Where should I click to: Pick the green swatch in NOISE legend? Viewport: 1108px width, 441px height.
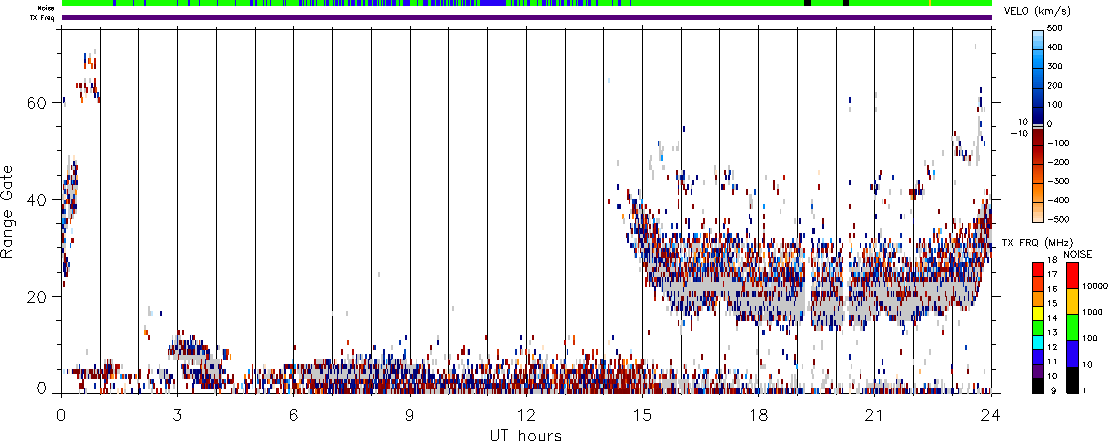[1071, 328]
